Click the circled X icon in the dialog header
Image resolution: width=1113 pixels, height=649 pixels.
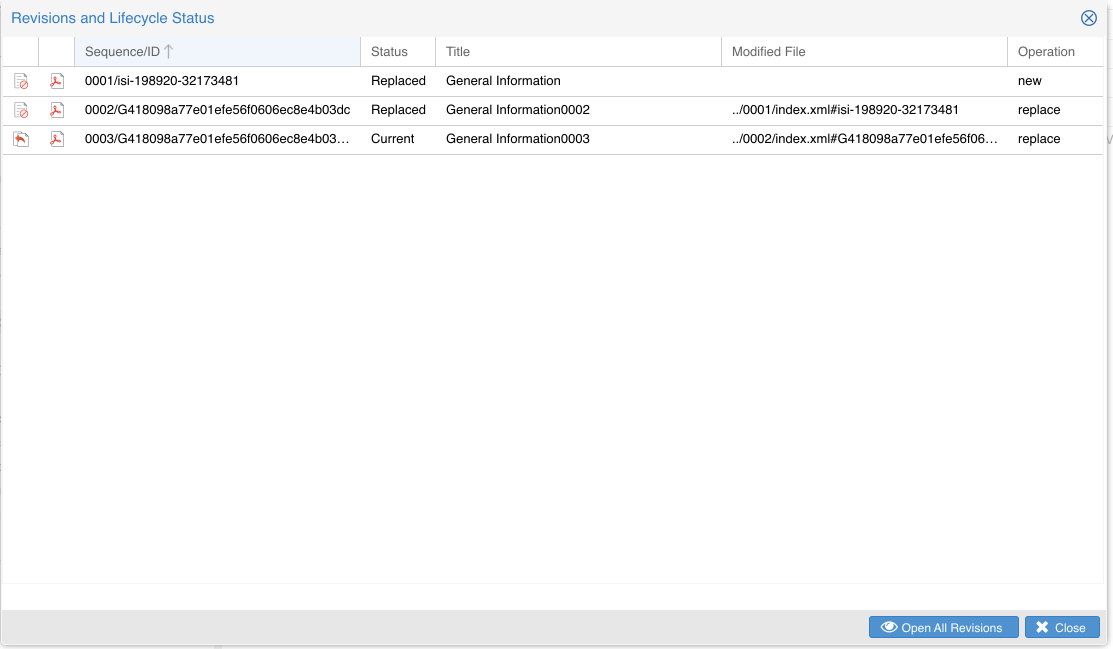(1089, 18)
